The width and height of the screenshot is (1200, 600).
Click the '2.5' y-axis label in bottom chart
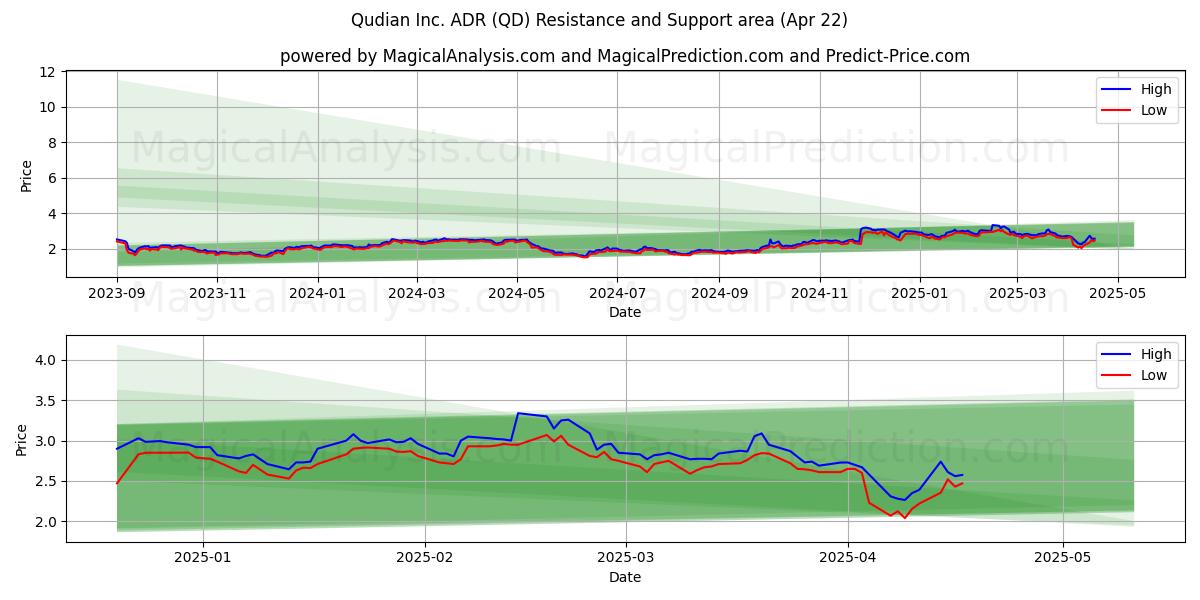pyautogui.click(x=45, y=482)
